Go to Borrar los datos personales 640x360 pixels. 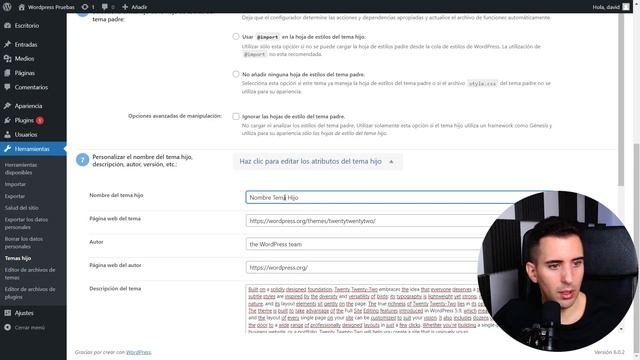click(24, 242)
